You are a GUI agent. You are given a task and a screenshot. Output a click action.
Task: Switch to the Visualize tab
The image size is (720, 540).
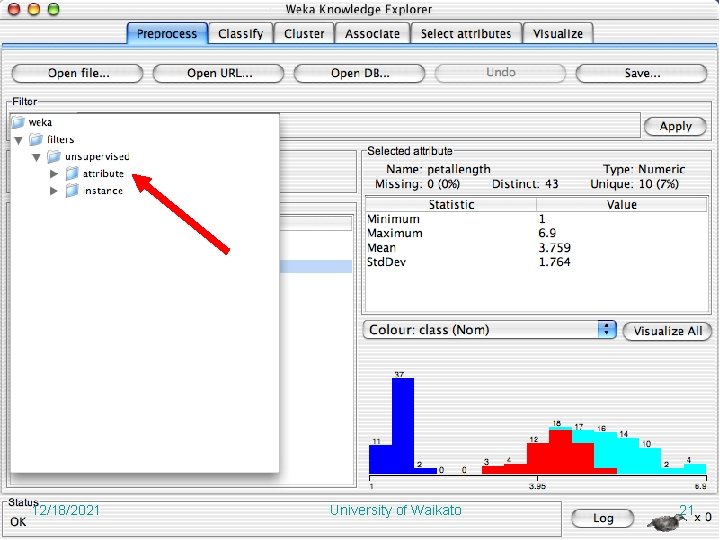pyautogui.click(x=558, y=34)
